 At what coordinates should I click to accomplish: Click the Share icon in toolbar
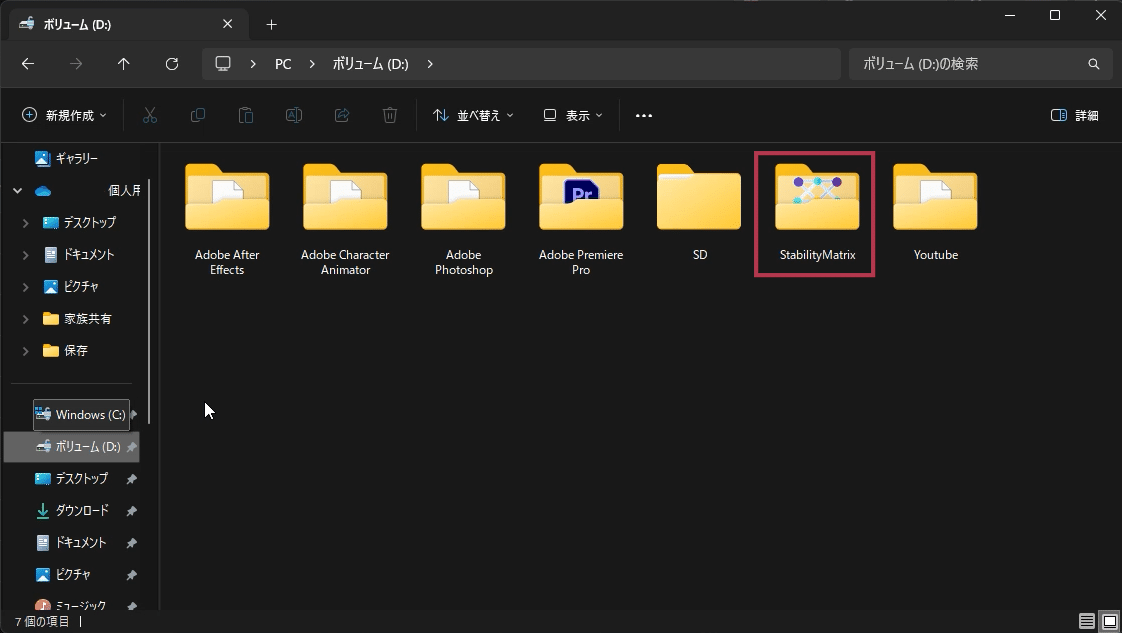pyautogui.click(x=341, y=115)
